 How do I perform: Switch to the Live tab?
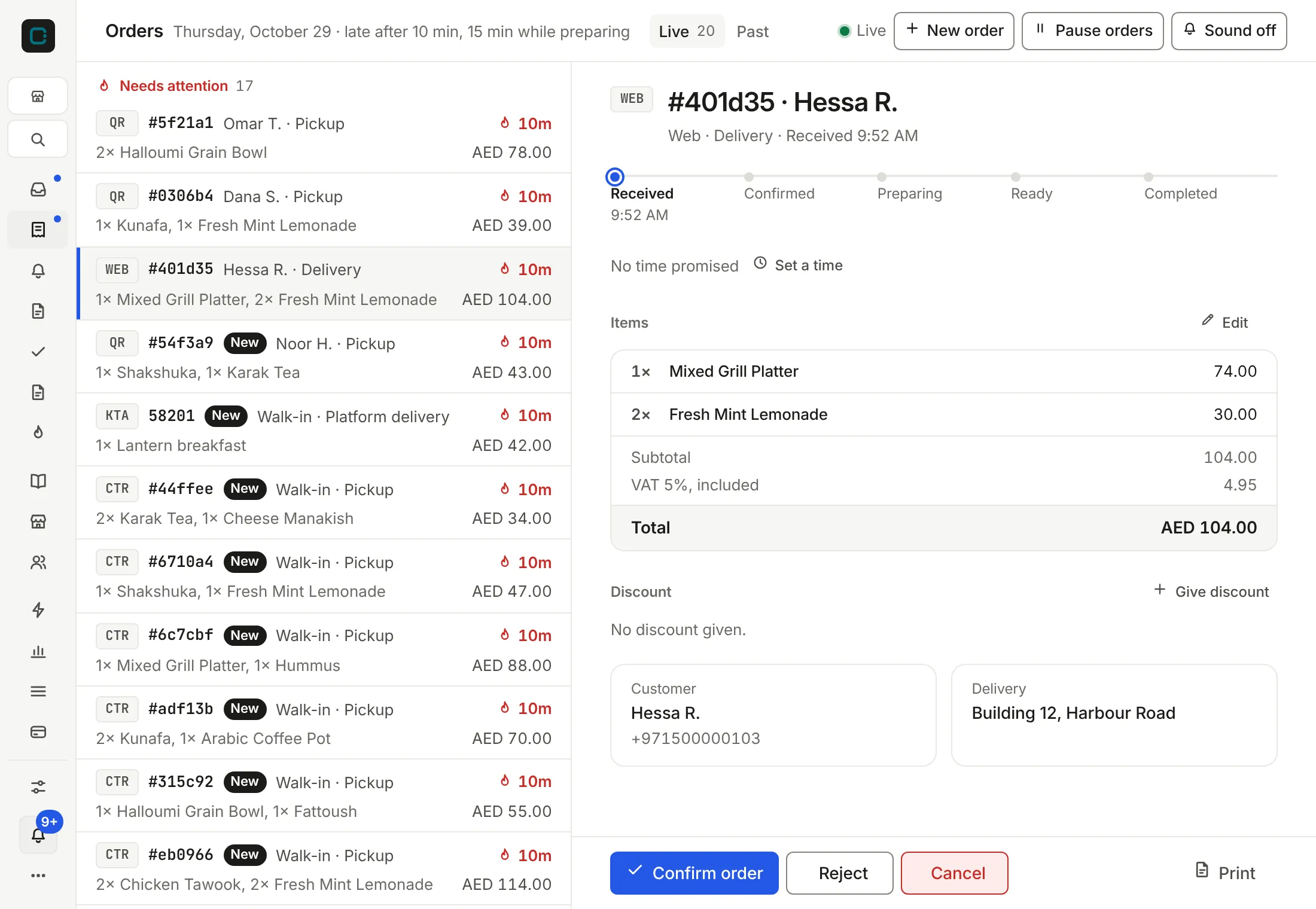tap(687, 31)
